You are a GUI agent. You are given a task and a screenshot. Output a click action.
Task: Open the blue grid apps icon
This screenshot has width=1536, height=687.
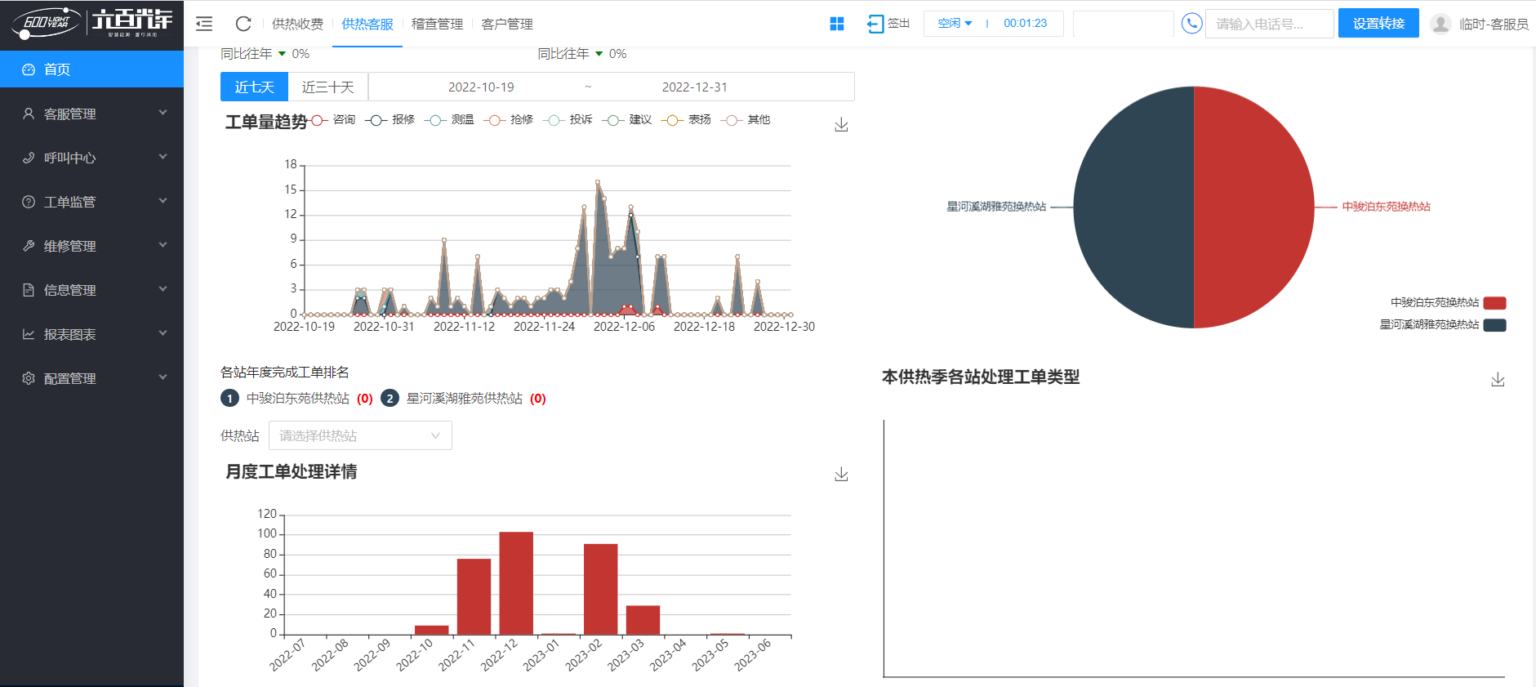837,24
